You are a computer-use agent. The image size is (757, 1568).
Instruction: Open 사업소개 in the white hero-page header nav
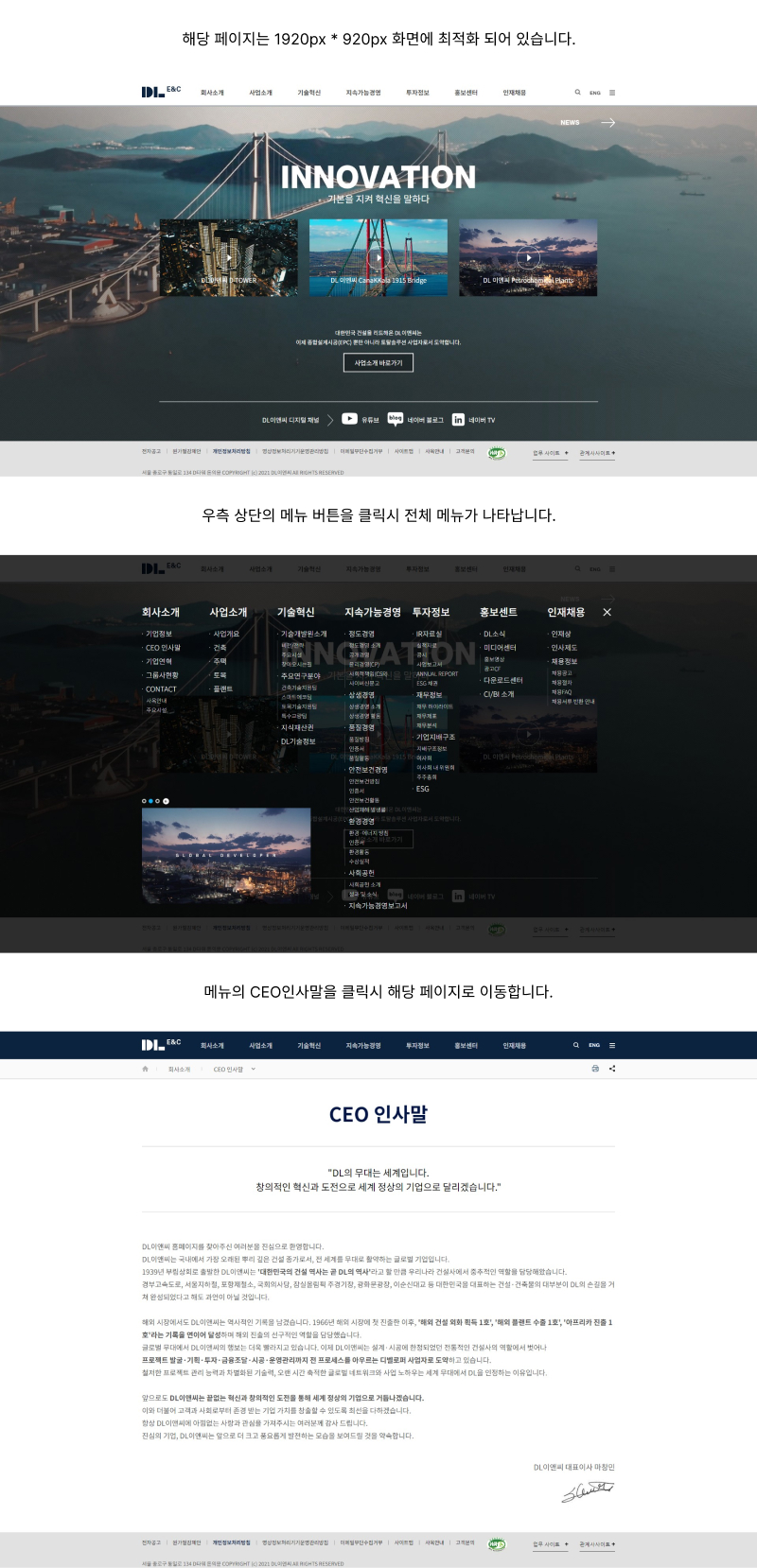click(x=260, y=93)
